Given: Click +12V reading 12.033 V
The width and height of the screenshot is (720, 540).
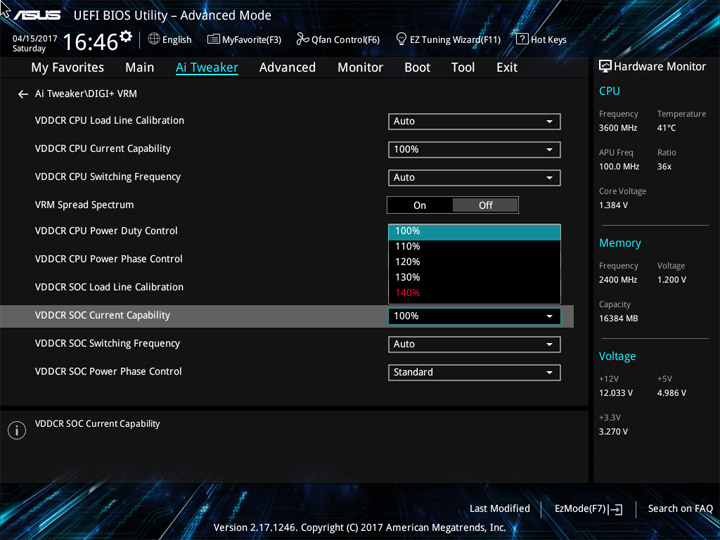Looking at the screenshot, I should coord(615,393).
